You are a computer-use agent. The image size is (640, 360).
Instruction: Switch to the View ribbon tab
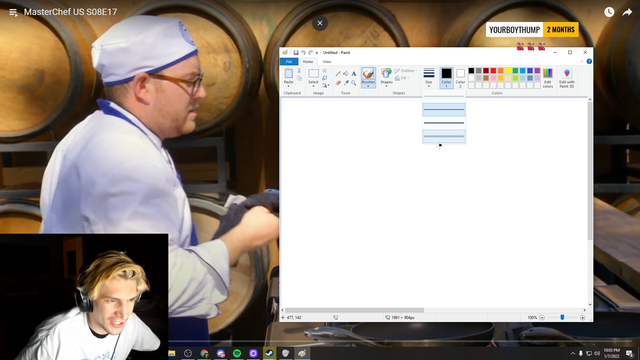(327, 62)
